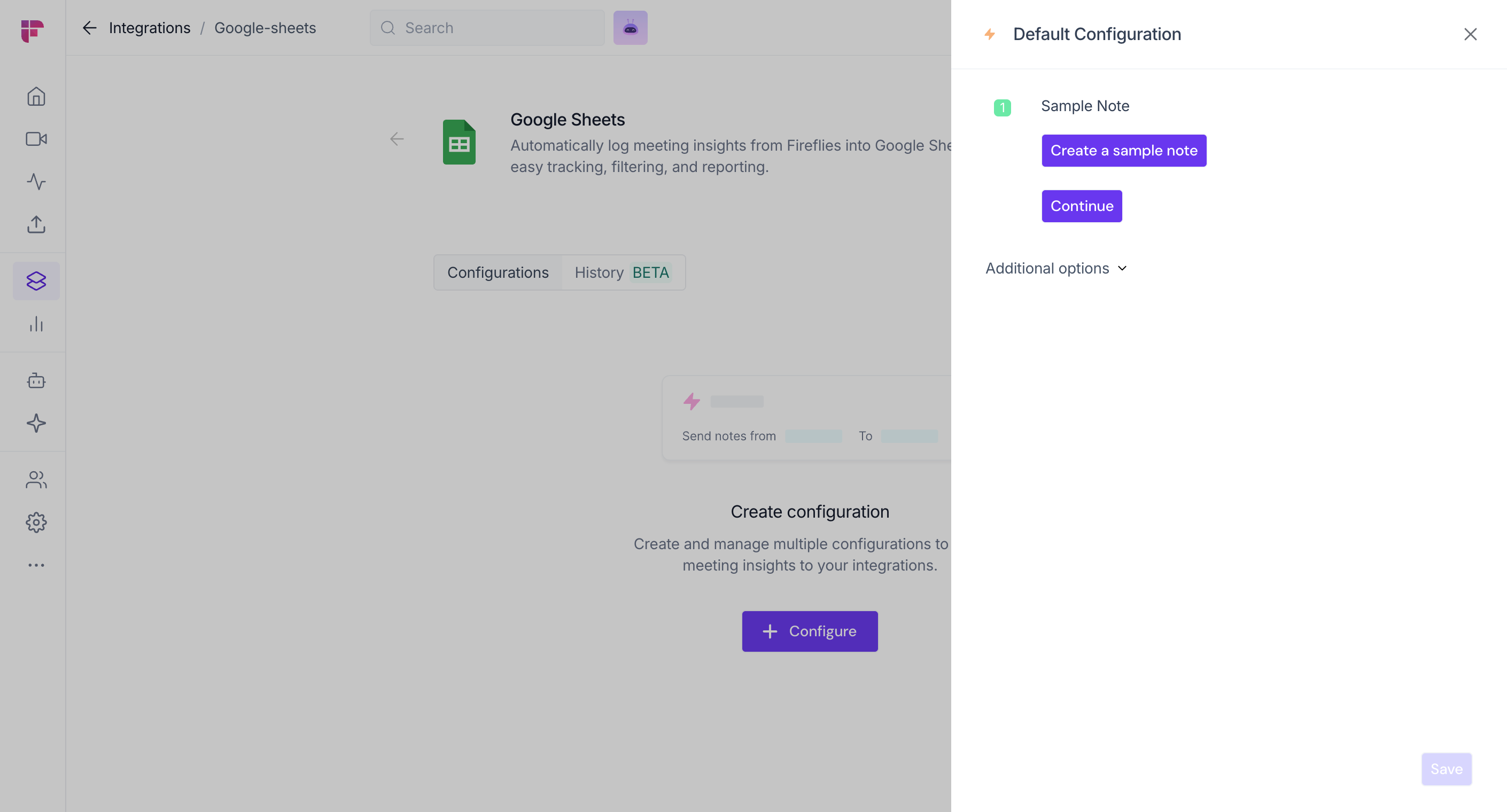Expand Additional options

(x=1056, y=269)
